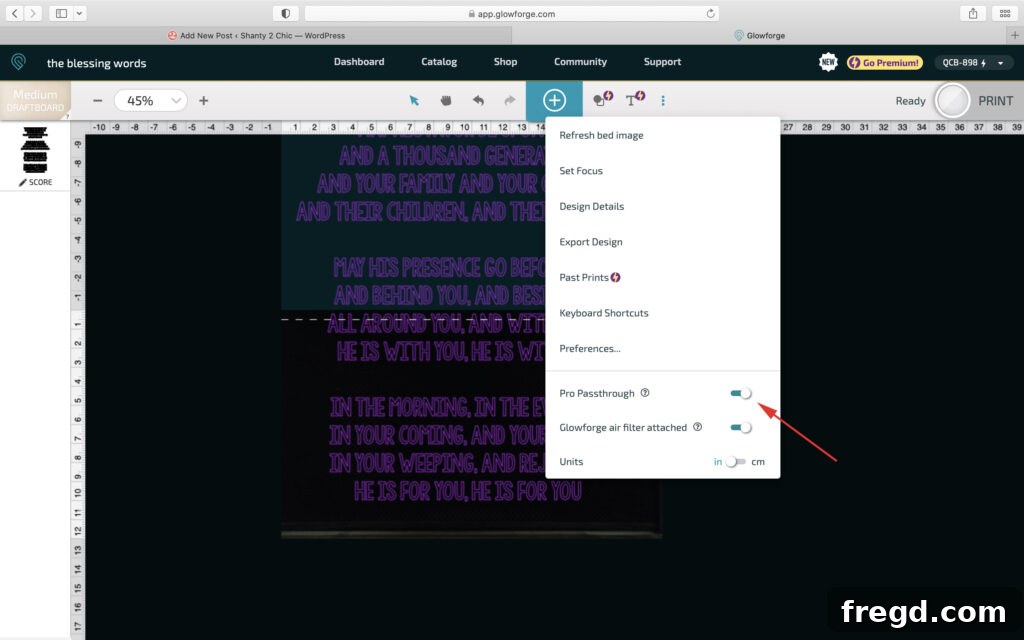This screenshot has height=640, width=1024.
Task: Open Medium Draftboard material selector
Action: tap(35, 101)
